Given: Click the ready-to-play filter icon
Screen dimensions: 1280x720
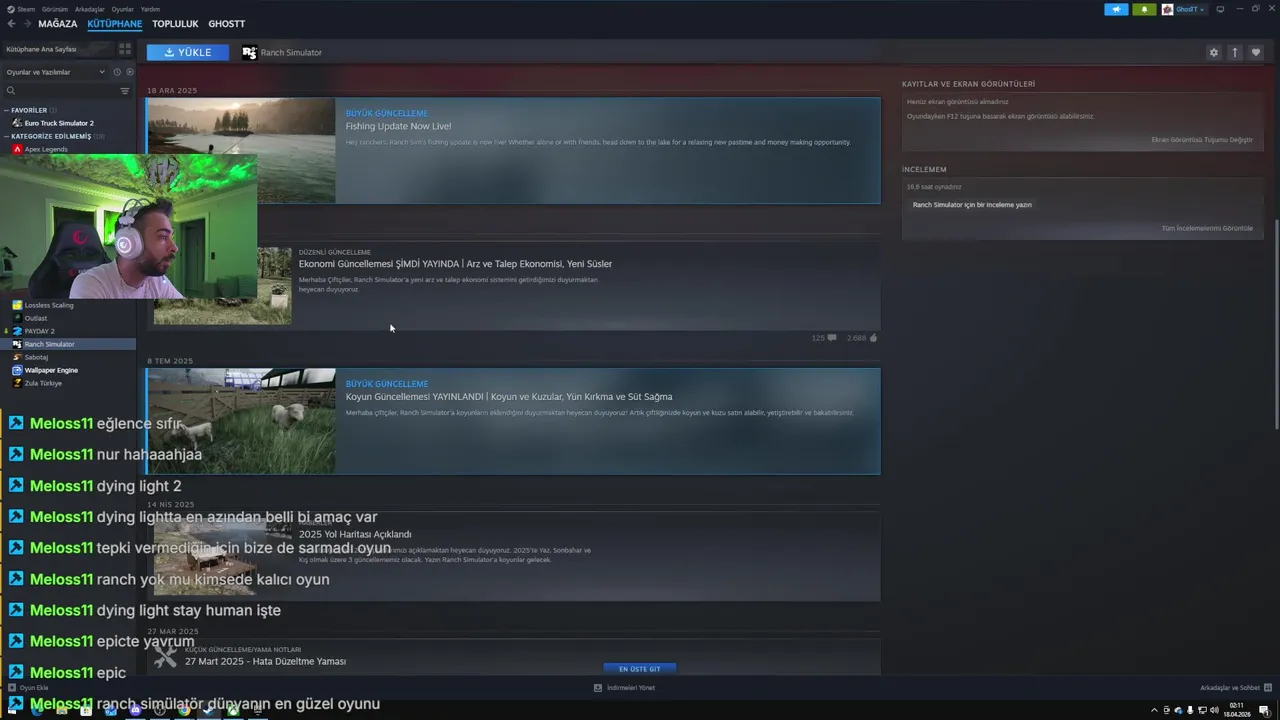Looking at the screenshot, I should coord(129,72).
